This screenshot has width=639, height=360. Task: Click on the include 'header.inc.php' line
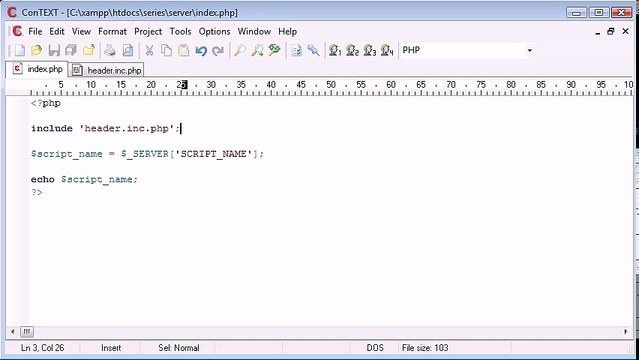[106, 128]
